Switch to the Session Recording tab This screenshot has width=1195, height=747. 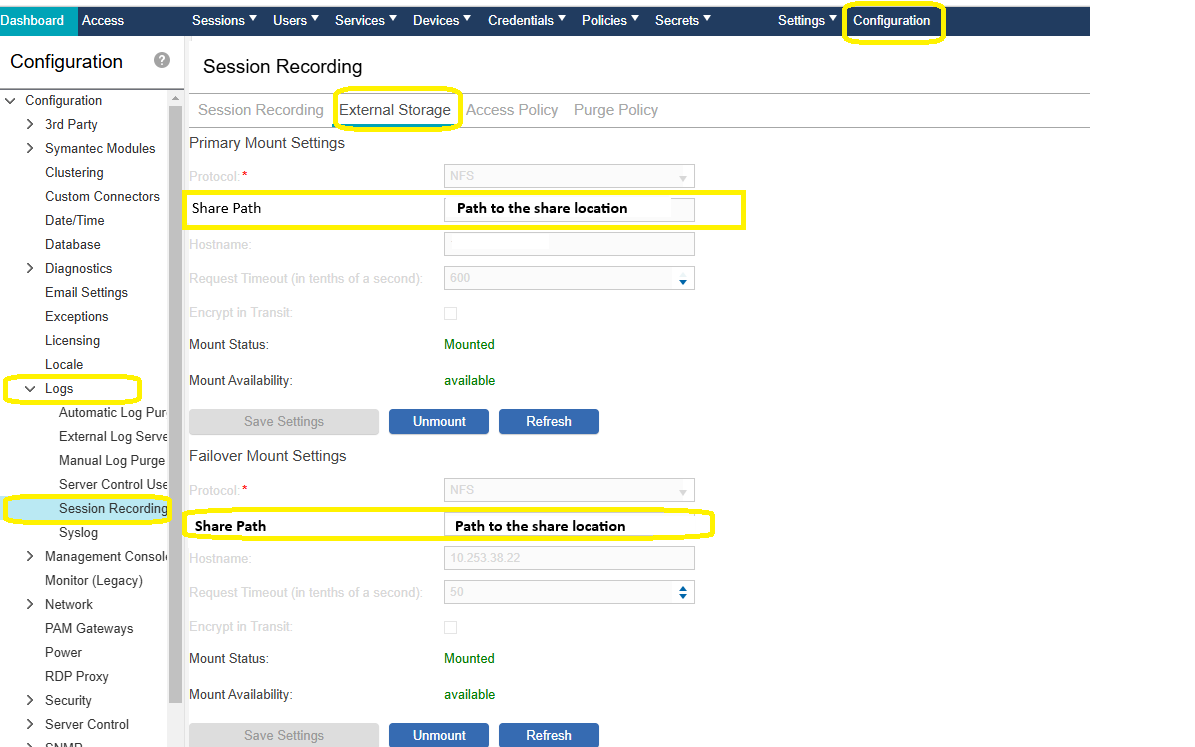pos(261,110)
